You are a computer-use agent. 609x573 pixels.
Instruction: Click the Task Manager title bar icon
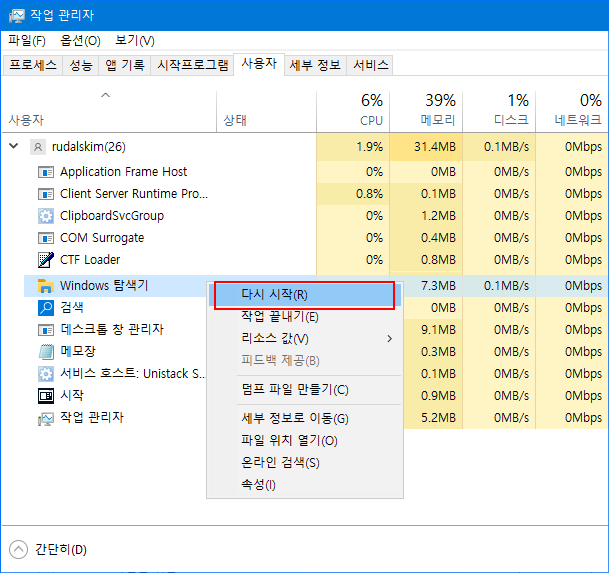(17, 16)
